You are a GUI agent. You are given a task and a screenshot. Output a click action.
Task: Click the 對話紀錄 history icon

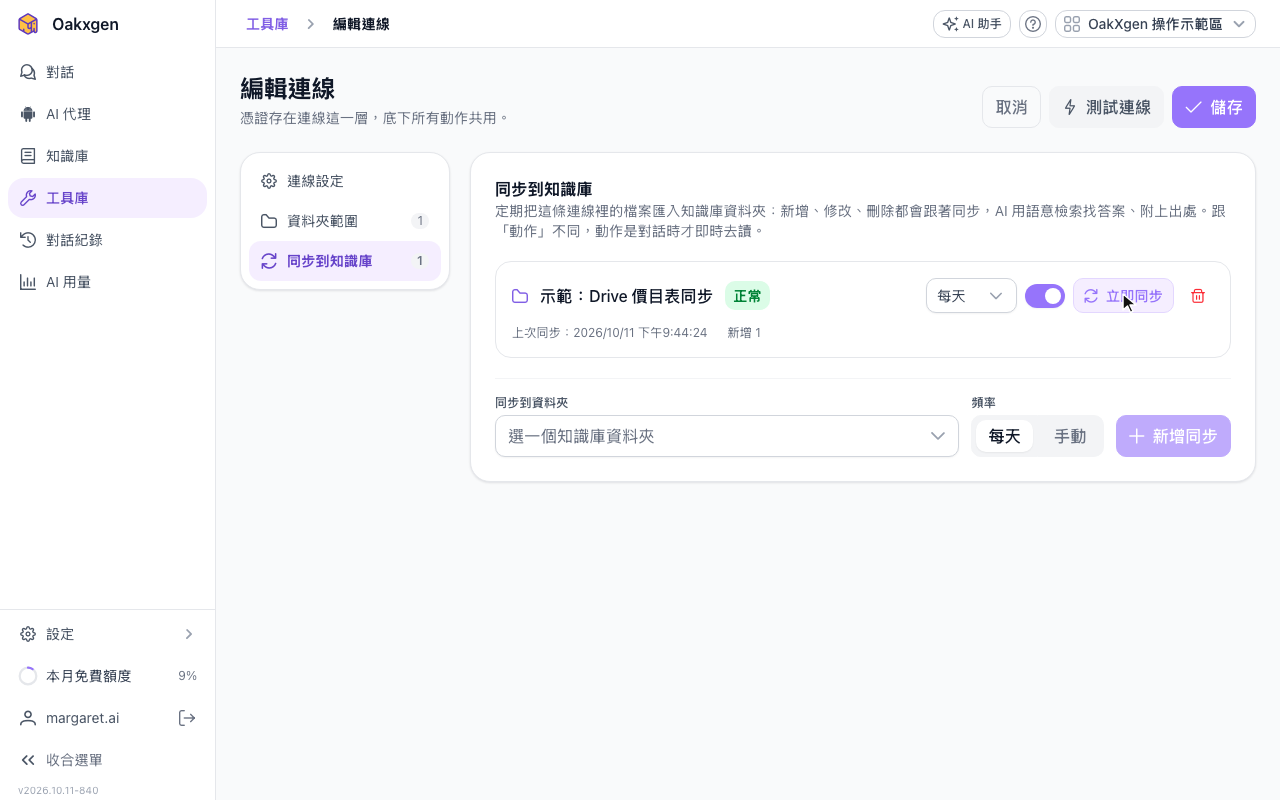[28, 240]
